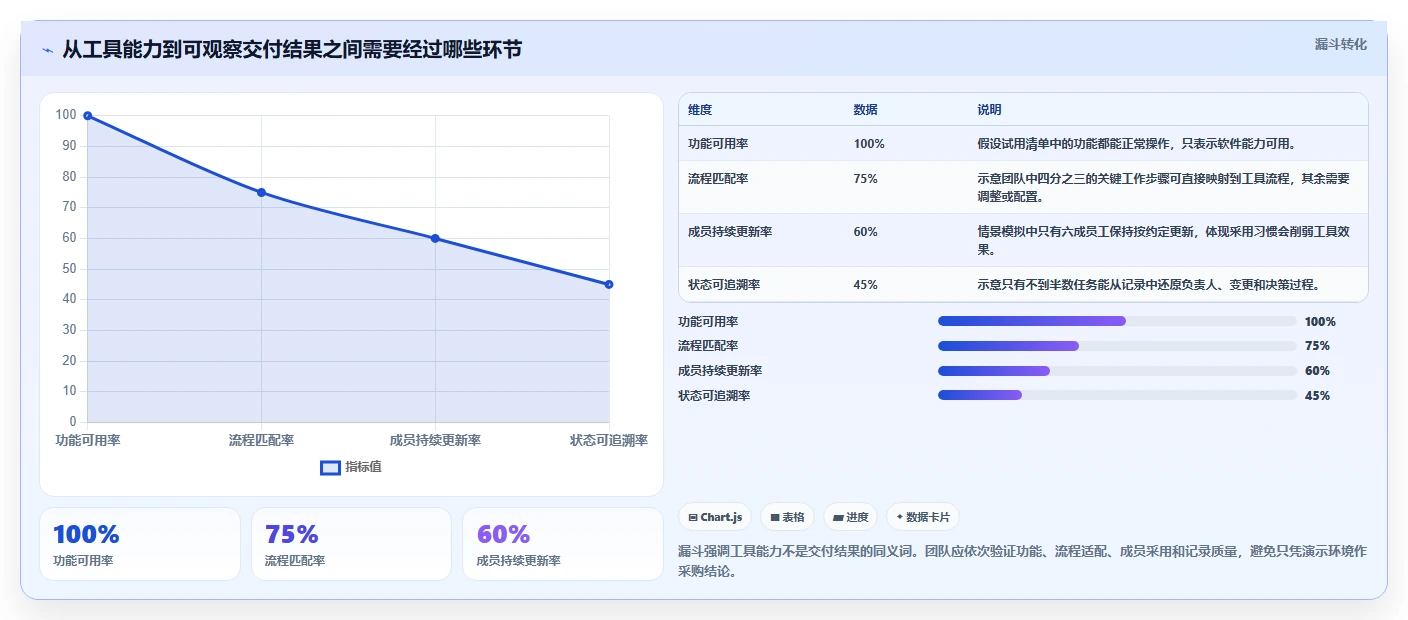Image resolution: width=1408 pixels, height=620 pixels.
Task: Click the lightning icon before the title
Action: click(x=47, y=50)
